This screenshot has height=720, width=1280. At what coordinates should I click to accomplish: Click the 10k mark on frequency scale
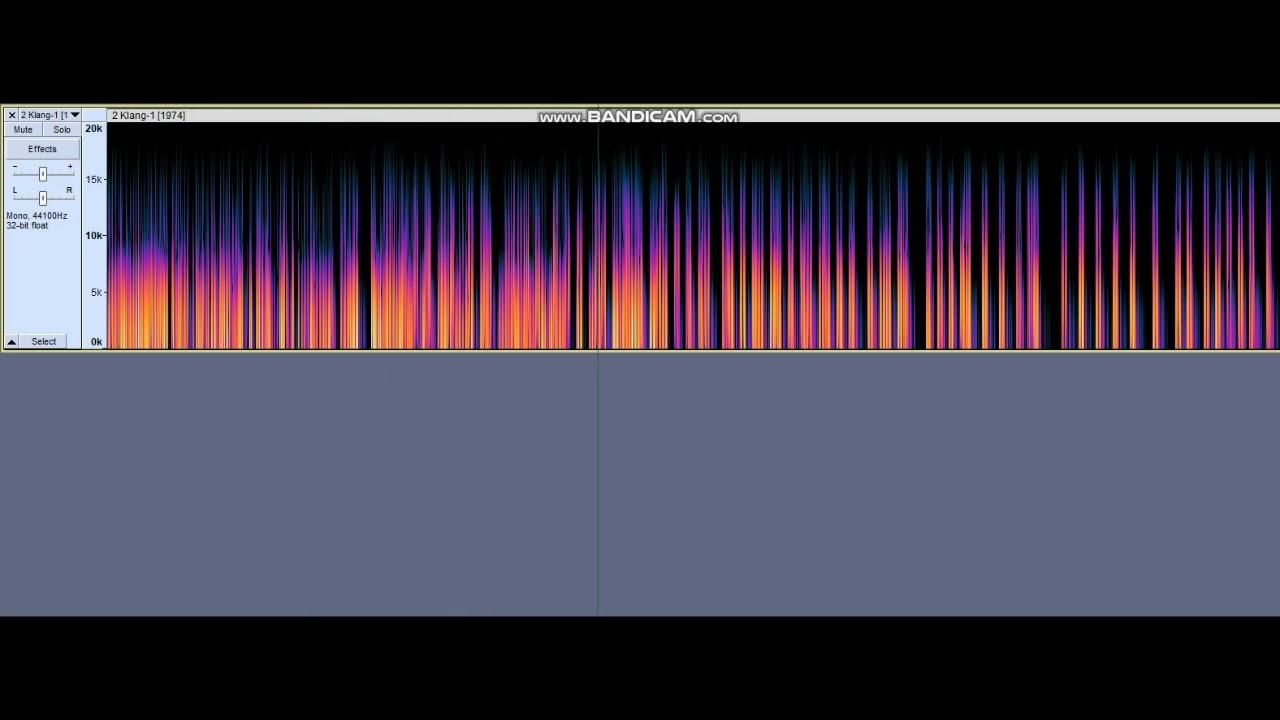tap(94, 236)
